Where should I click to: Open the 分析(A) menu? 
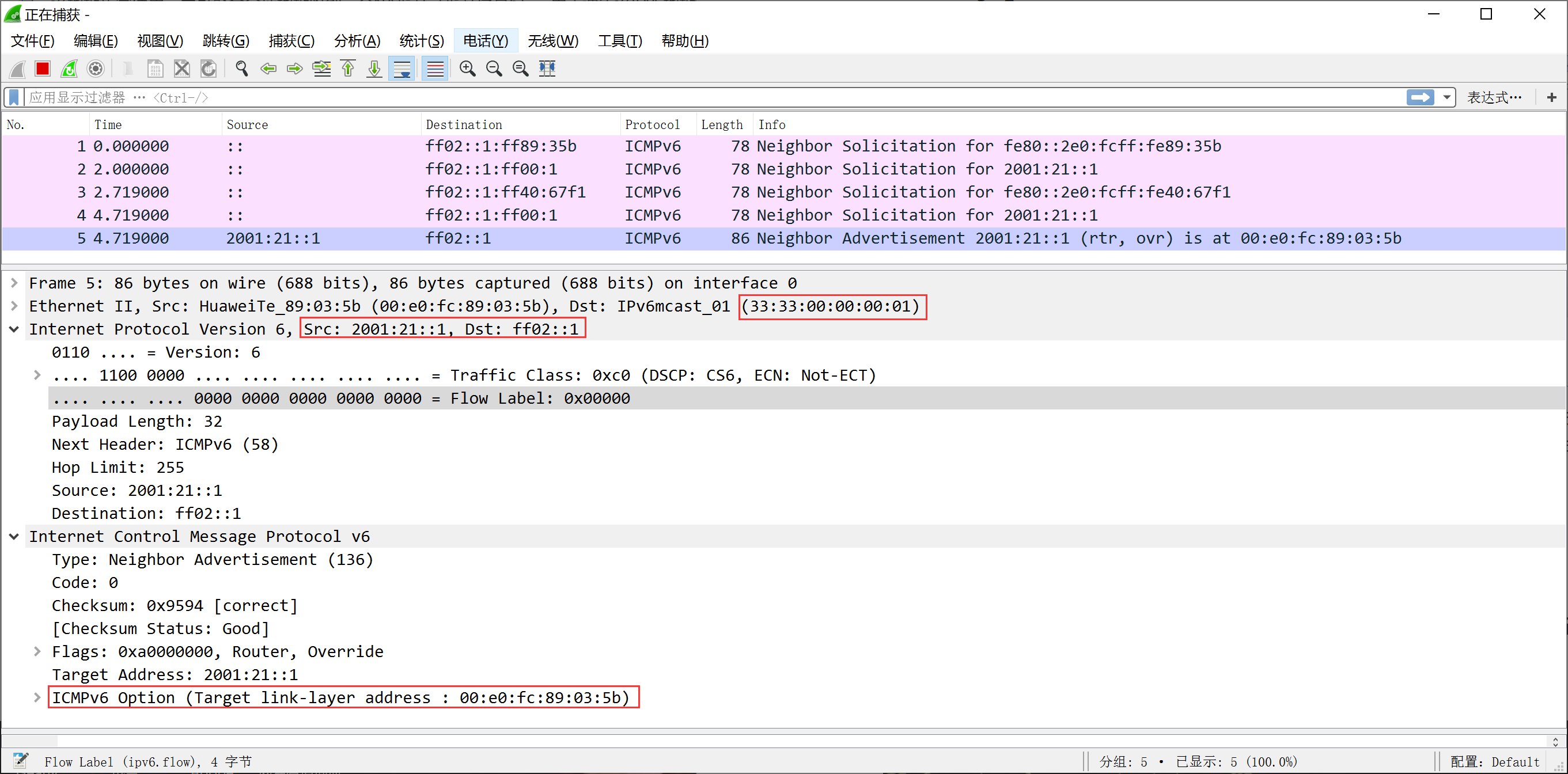click(357, 41)
